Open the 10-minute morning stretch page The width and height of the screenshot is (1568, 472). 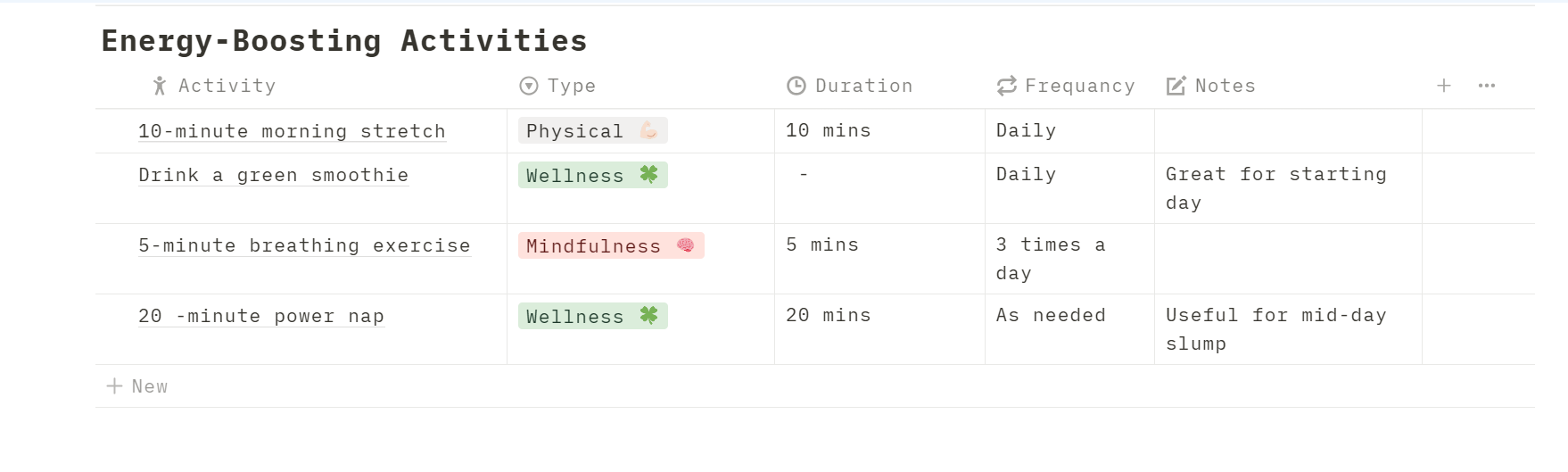(x=292, y=131)
